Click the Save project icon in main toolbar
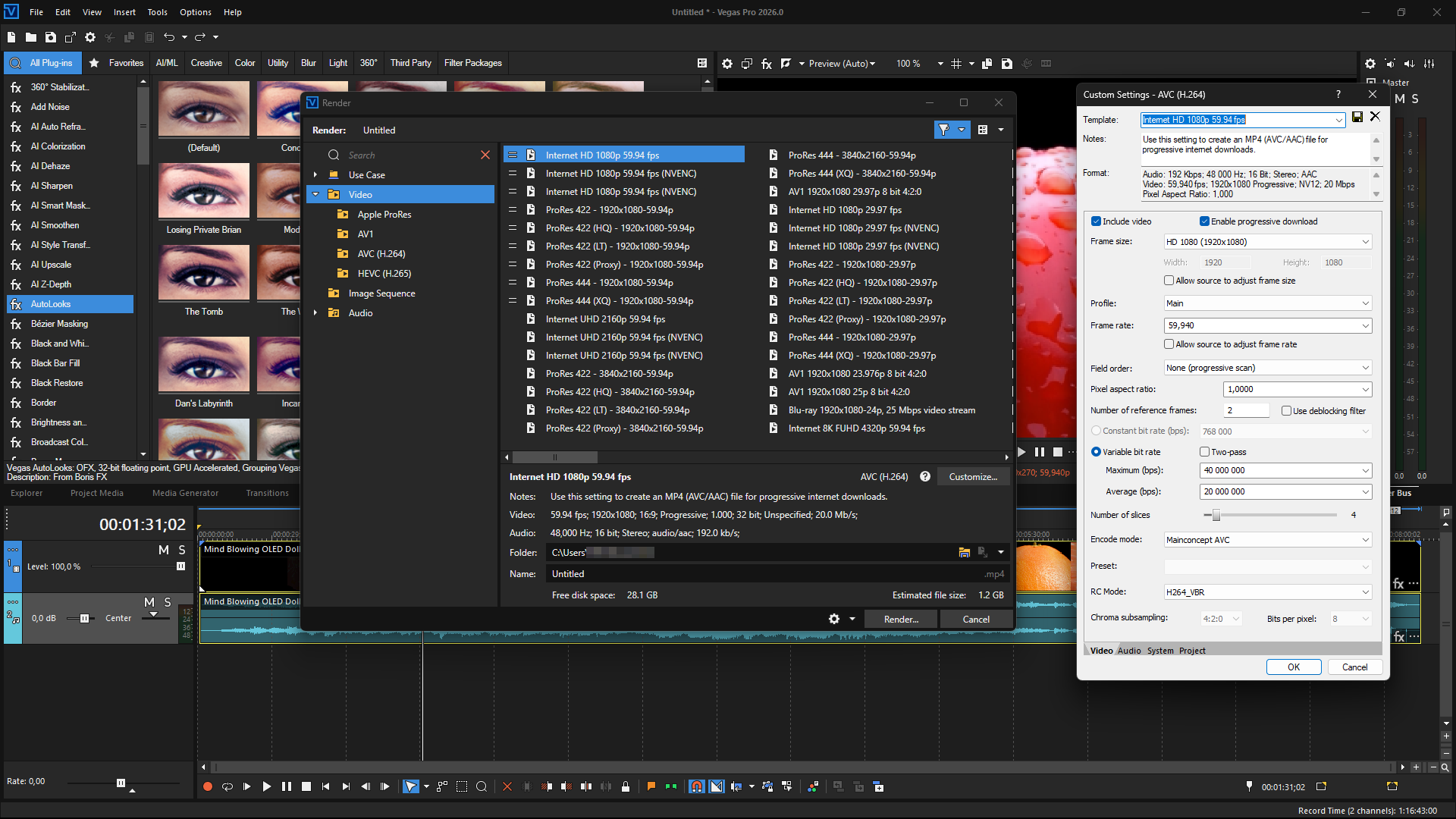This screenshot has height=819, width=1456. point(51,37)
